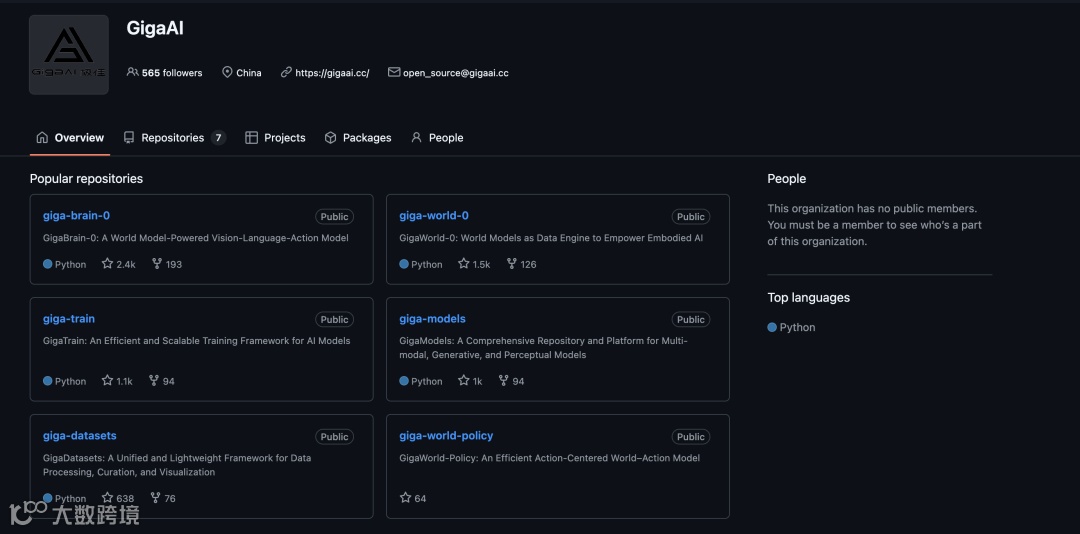Viewport: 1080px width, 534px height.
Task: Click the People tab person icon
Action: coord(416,137)
